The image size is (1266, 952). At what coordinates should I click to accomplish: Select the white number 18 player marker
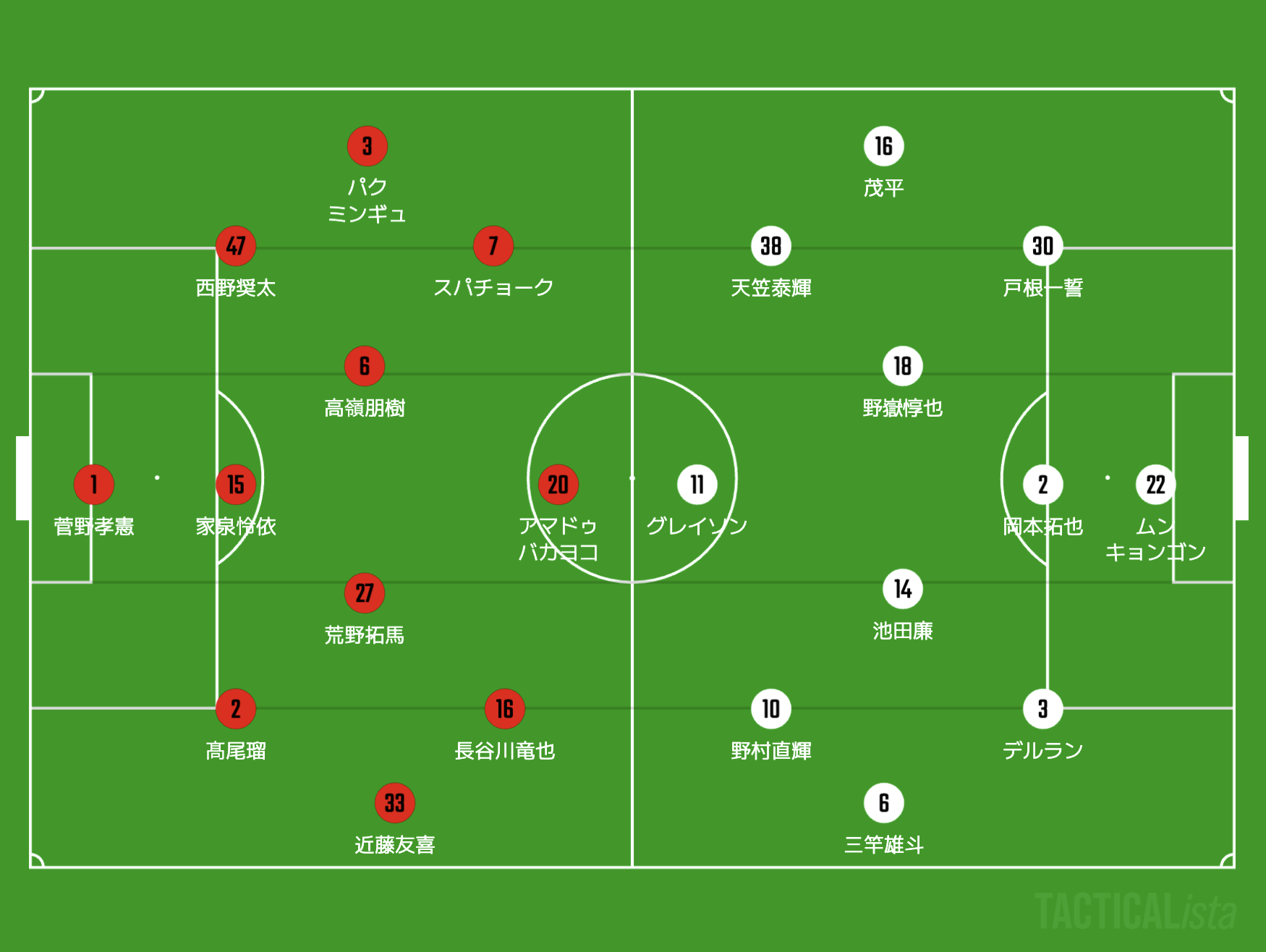coord(902,366)
